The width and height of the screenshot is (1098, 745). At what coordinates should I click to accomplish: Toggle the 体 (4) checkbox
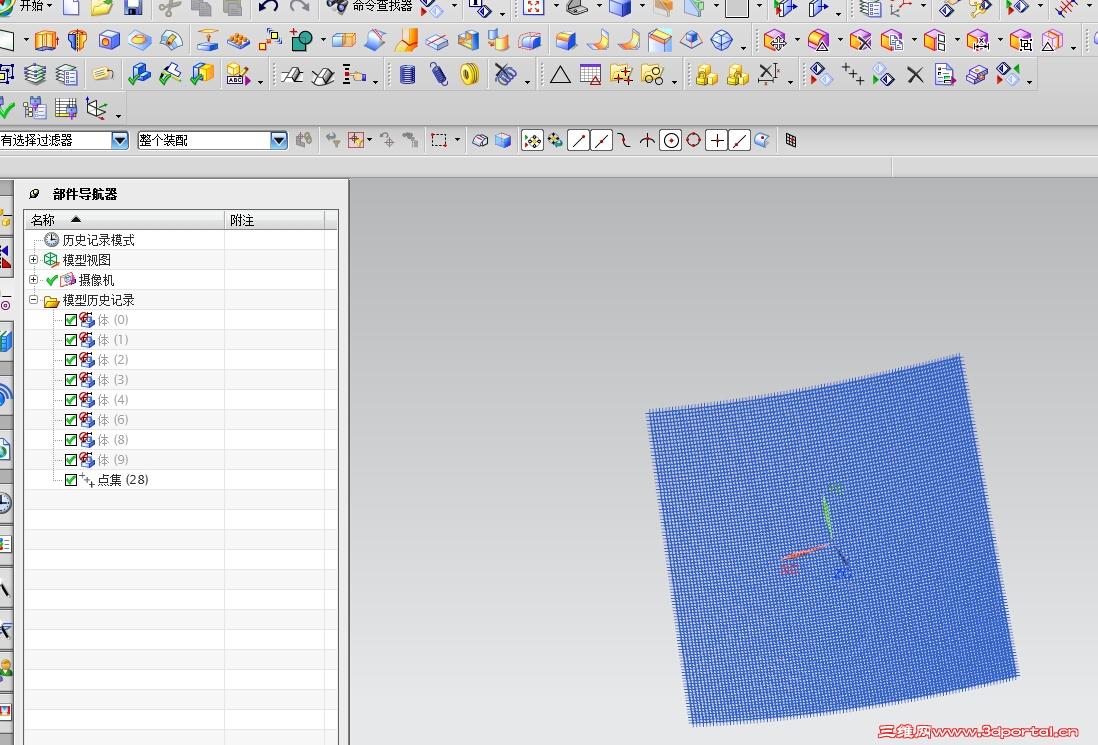tap(71, 400)
